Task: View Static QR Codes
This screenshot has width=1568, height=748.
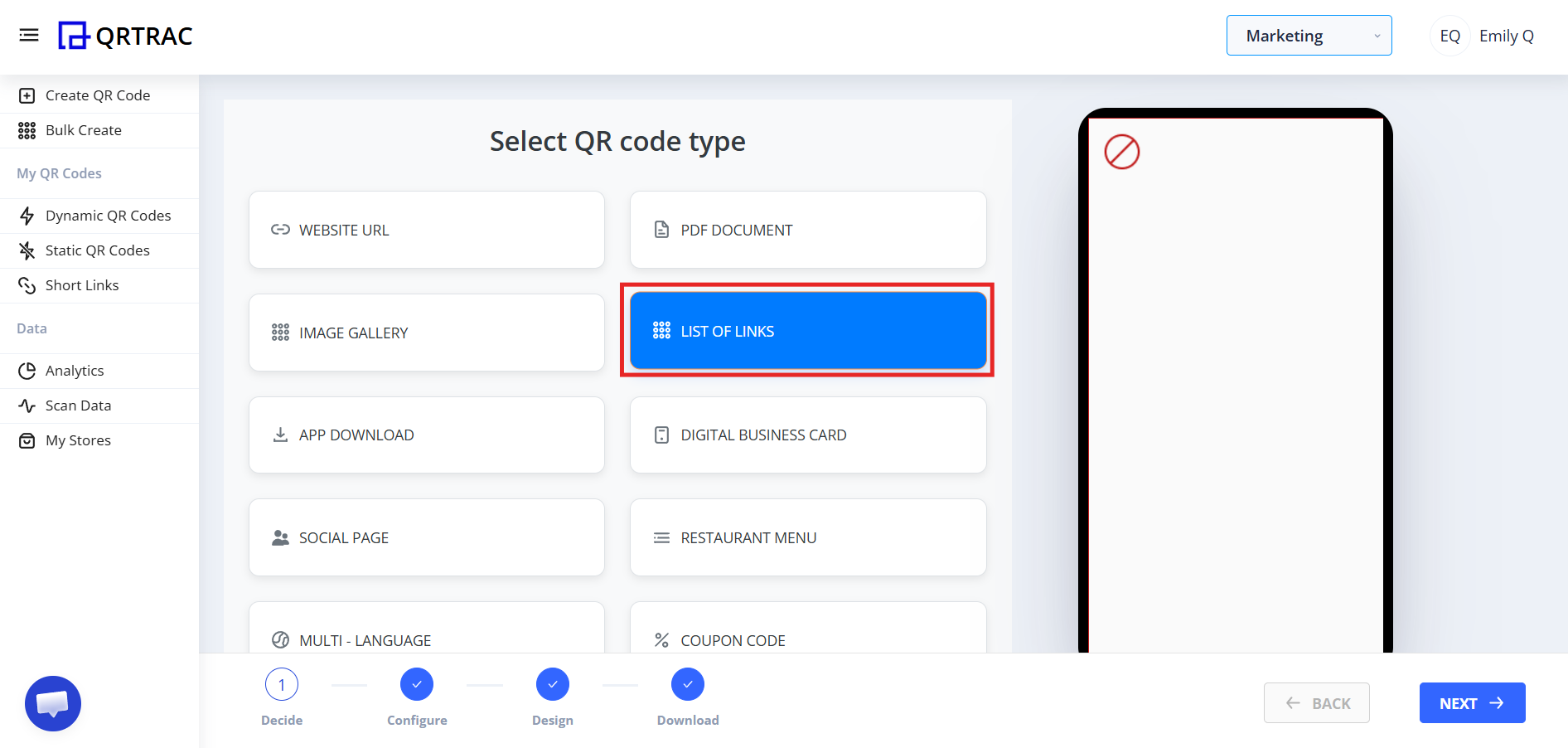Action: click(98, 250)
